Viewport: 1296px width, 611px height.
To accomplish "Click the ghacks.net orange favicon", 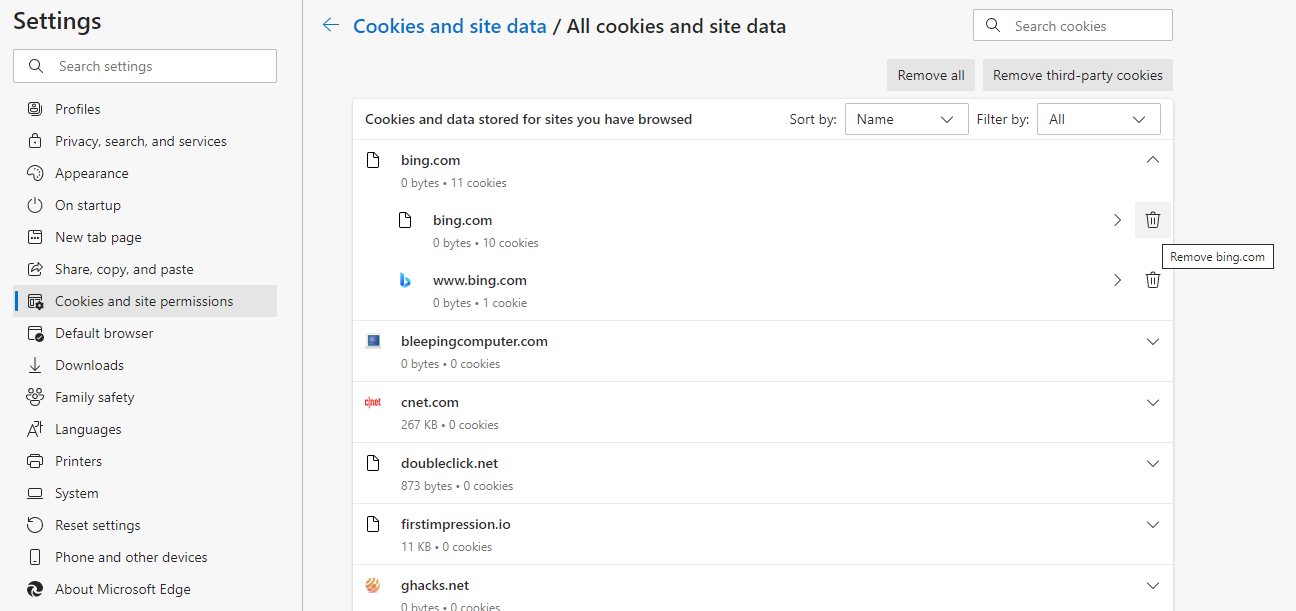I will pos(373,585).
